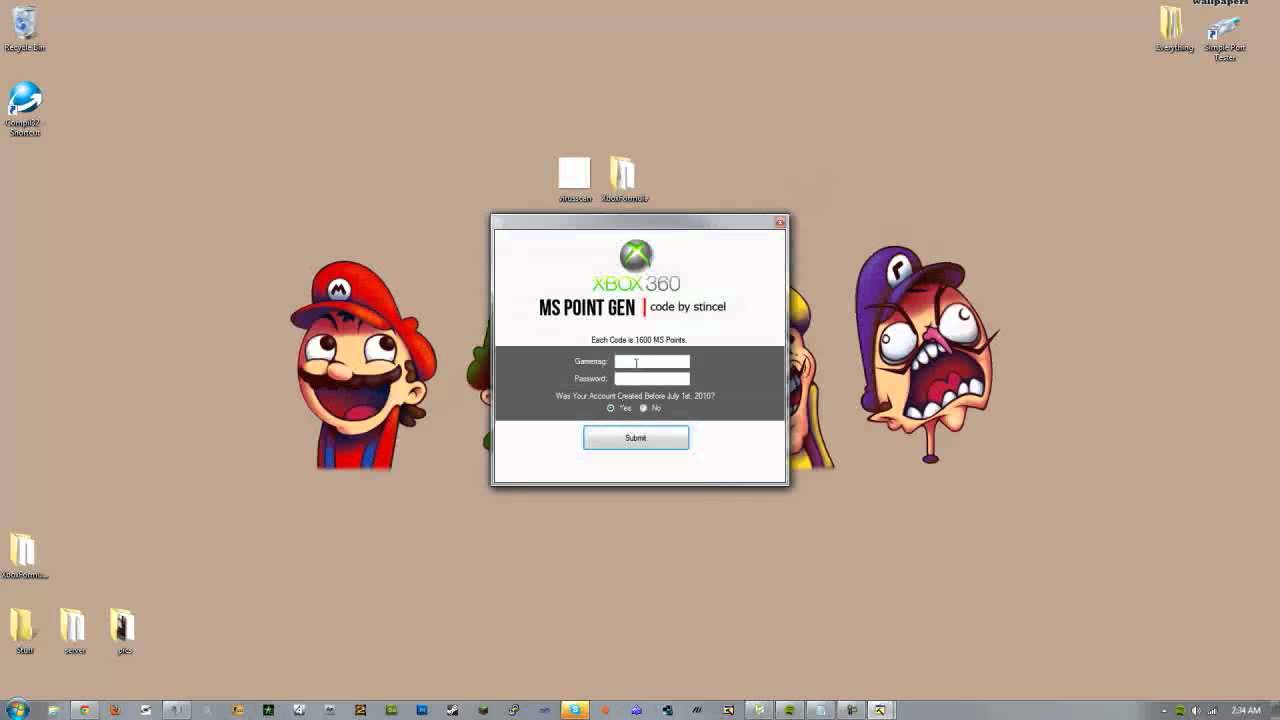Select the No radio button
Screen dimensions: 1280x720
click(x=644, y=408)
